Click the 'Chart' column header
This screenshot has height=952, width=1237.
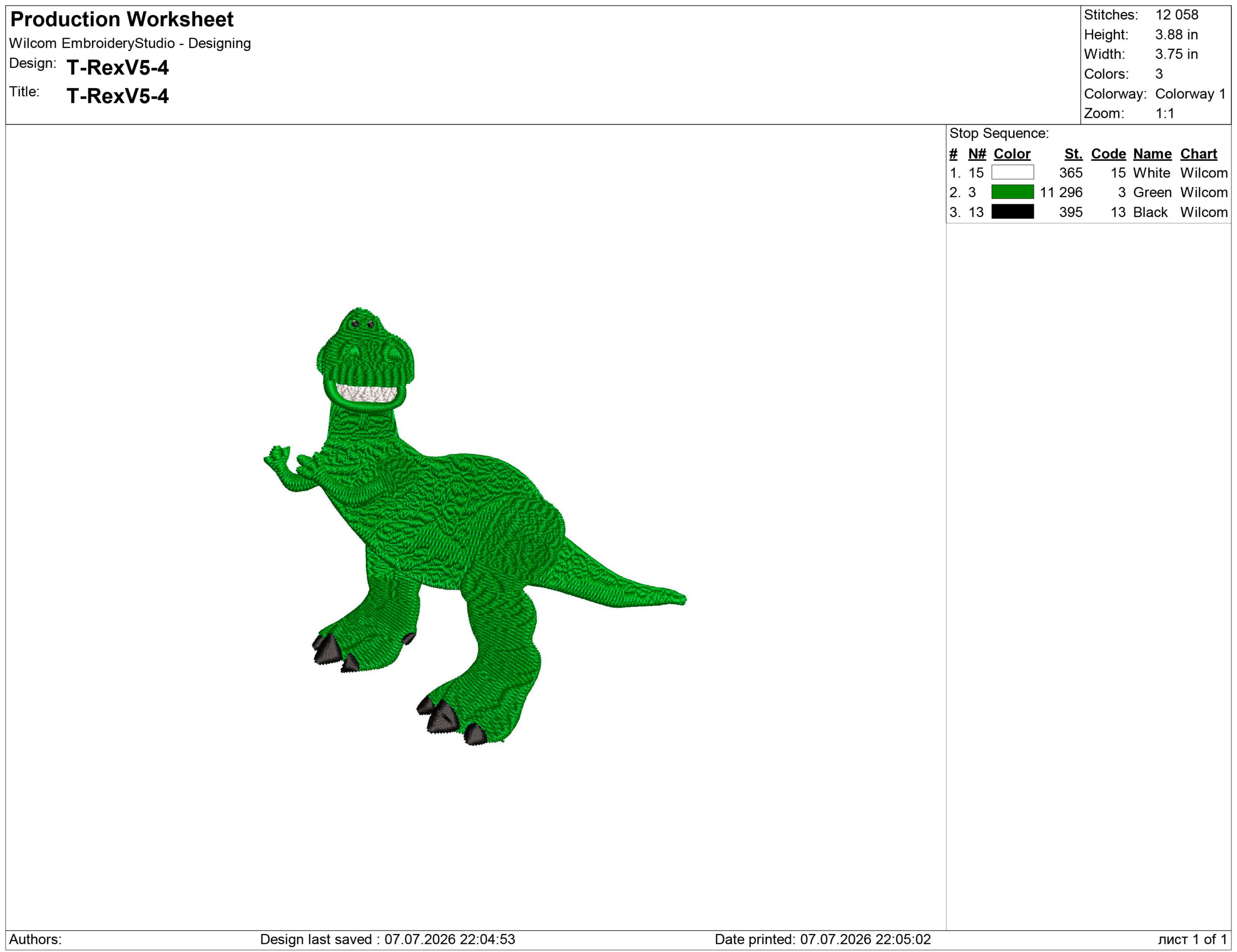coord(1198,154)
